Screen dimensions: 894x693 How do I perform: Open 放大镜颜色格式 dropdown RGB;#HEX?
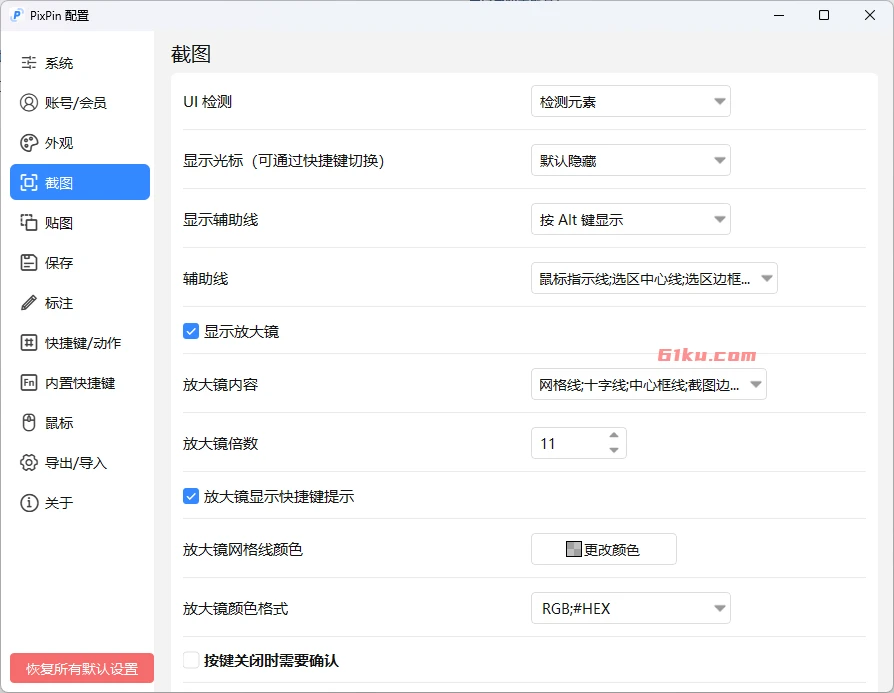click(x=631, y=608)
